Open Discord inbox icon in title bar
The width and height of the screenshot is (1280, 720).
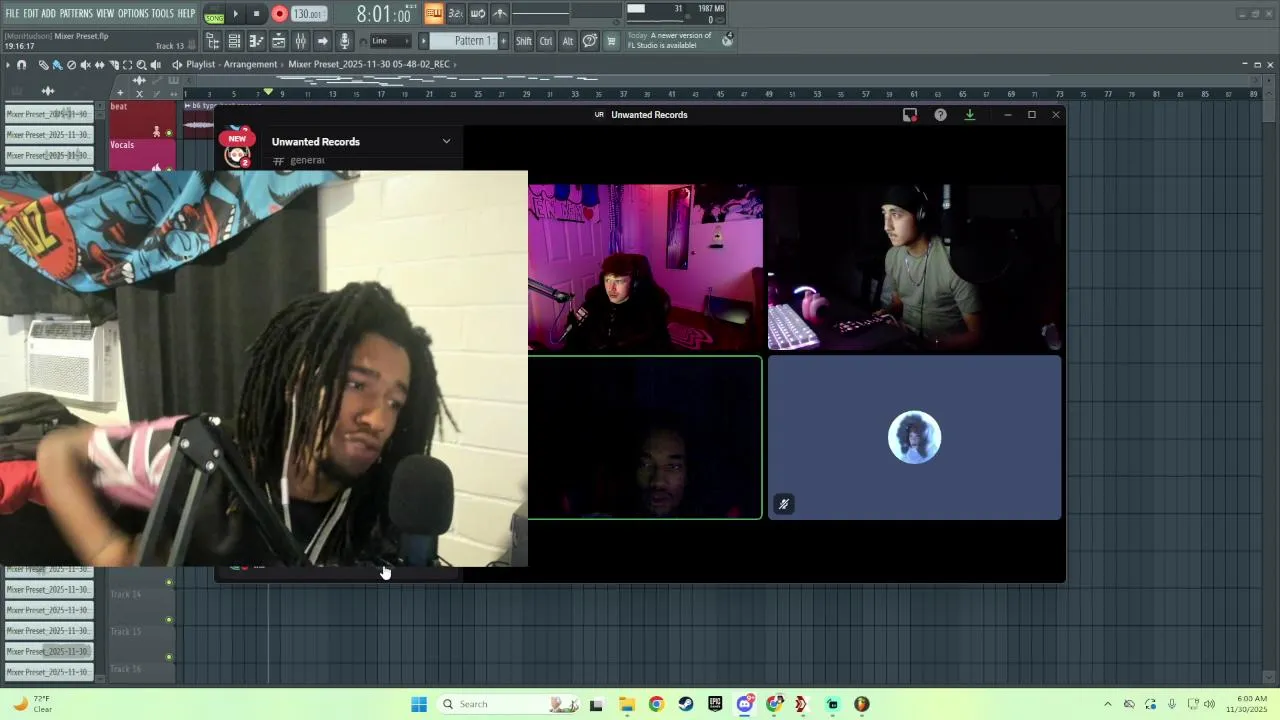point(910,115)
